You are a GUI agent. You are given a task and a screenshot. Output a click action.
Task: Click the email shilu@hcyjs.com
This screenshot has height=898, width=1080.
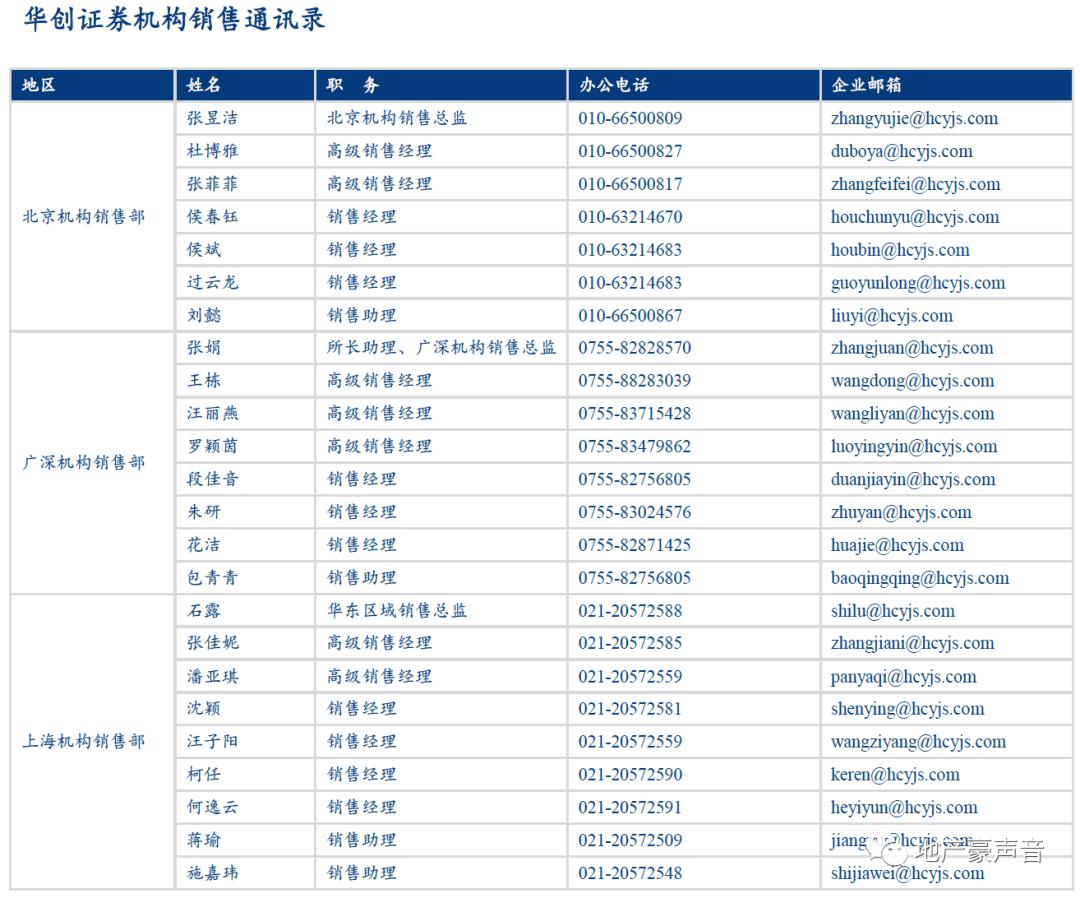pos(893,612)
